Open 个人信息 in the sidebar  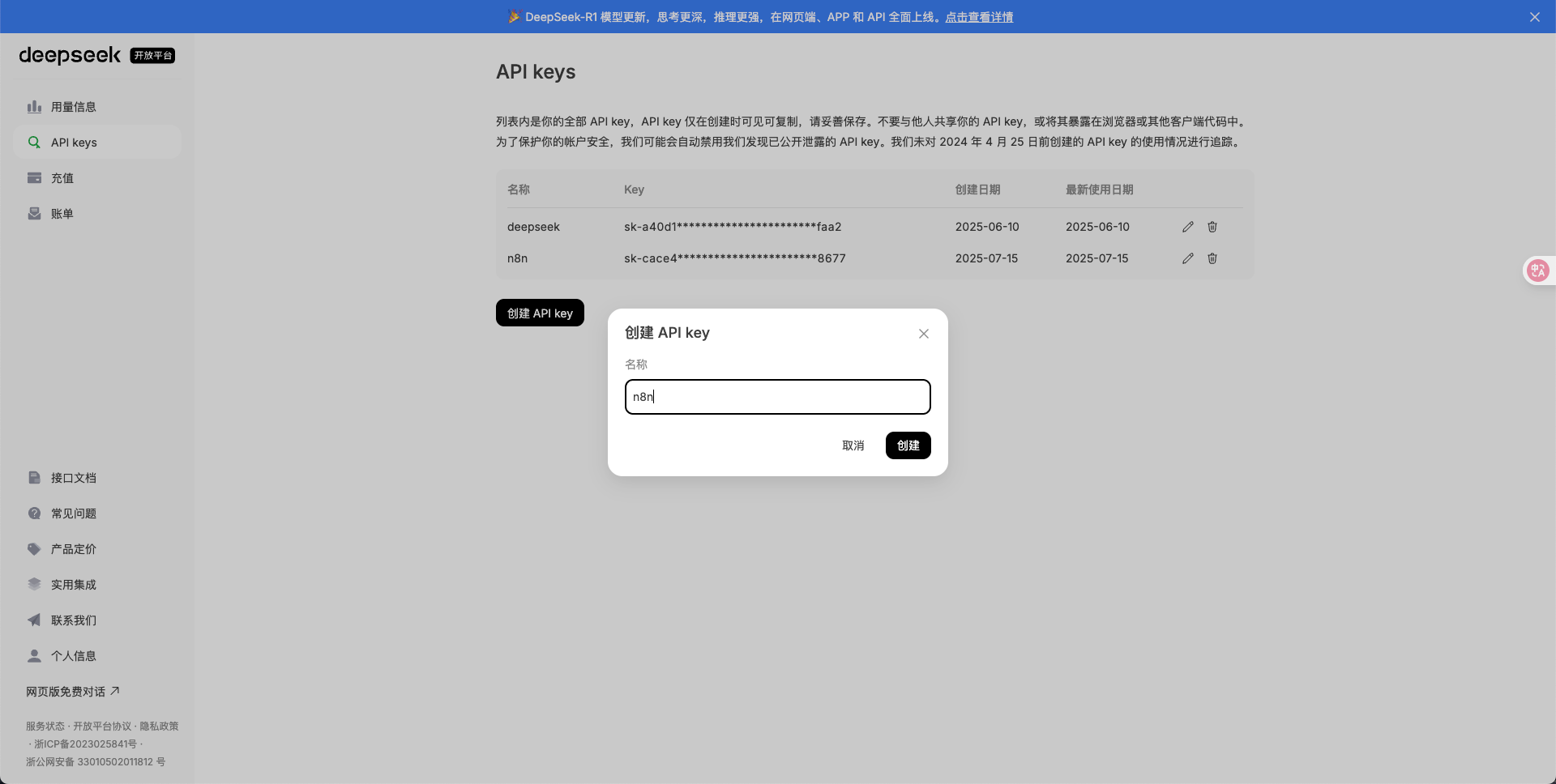(x=97, y=656)
